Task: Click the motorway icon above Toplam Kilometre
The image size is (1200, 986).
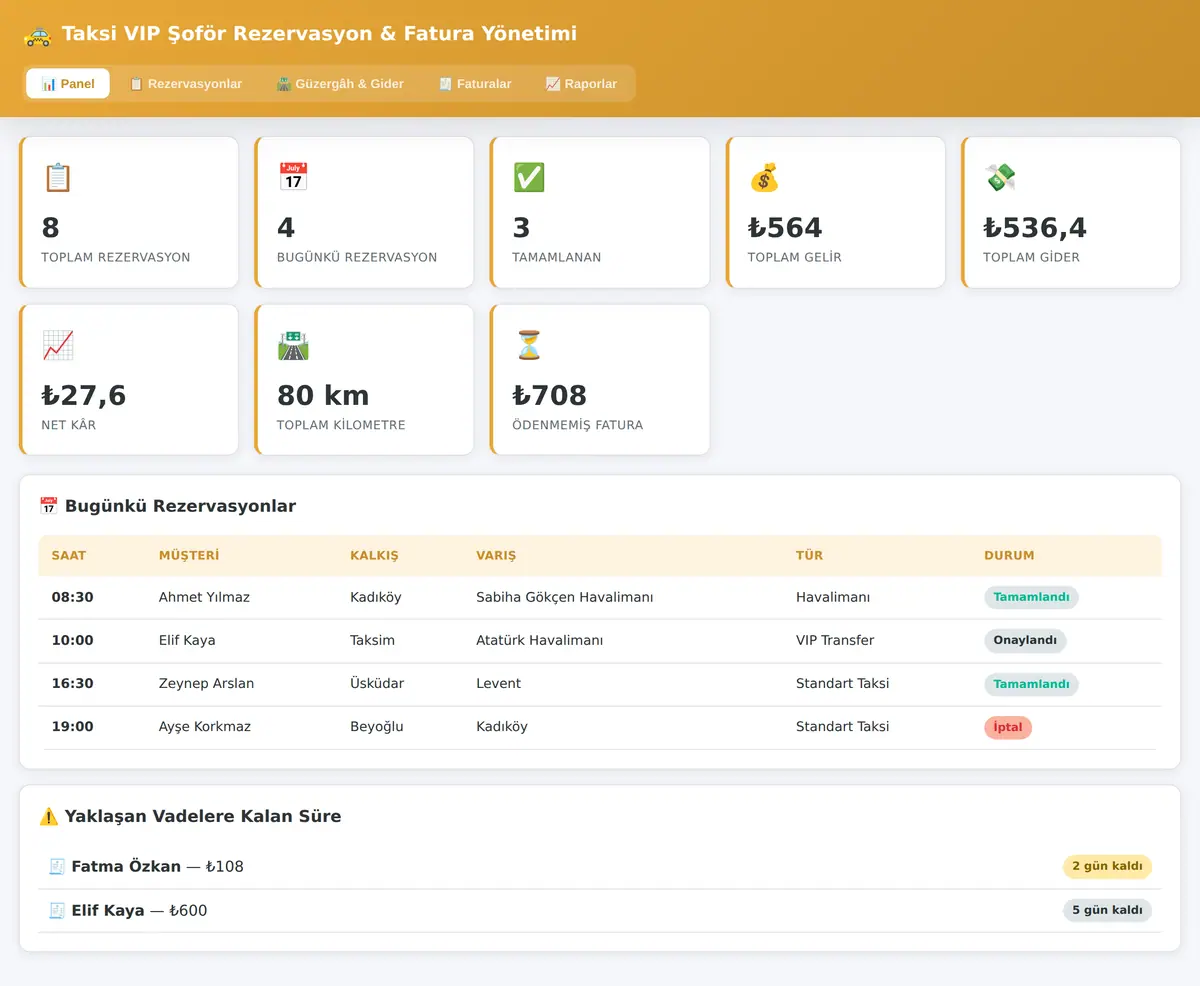Action: click(x=293, y=345)
